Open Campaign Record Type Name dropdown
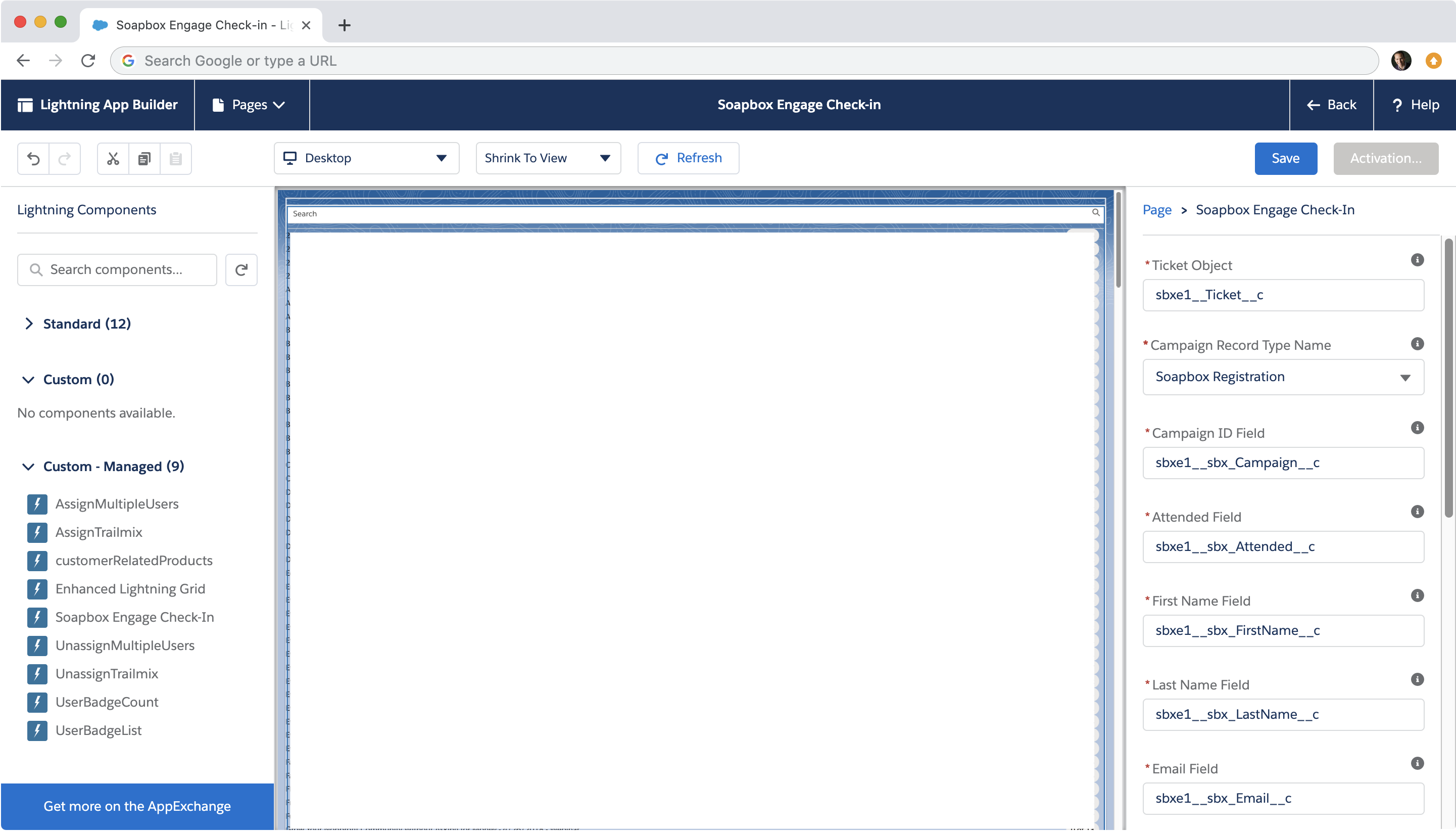This screenshot has height=831, width=1456. (x=1283, y=377)
